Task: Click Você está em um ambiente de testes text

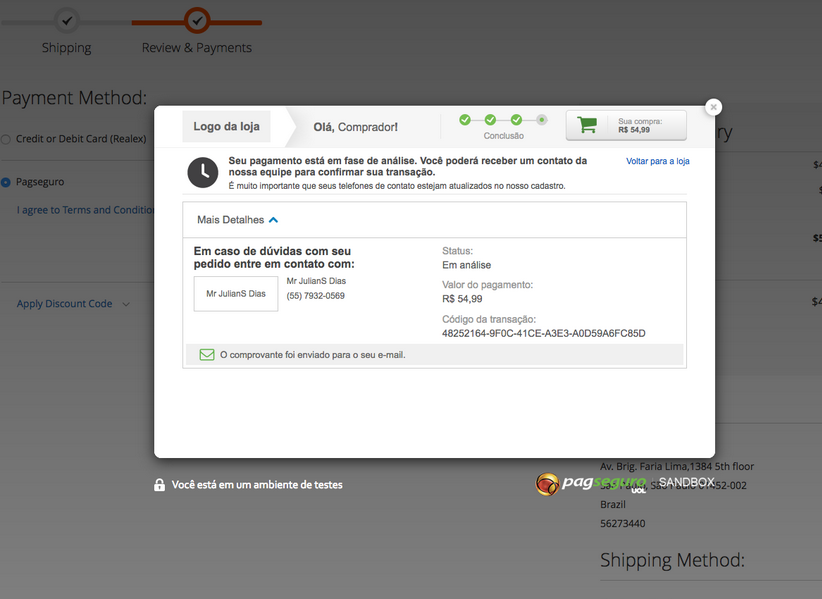Action: coord(257,485)
